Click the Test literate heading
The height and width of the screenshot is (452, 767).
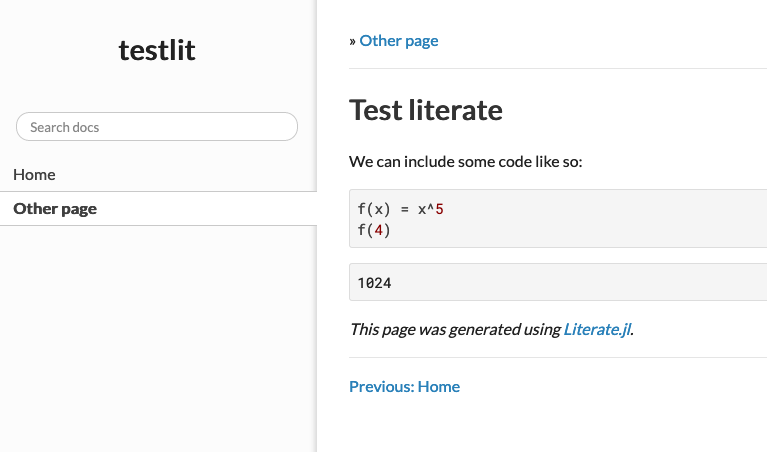click(x=425, y=109)
